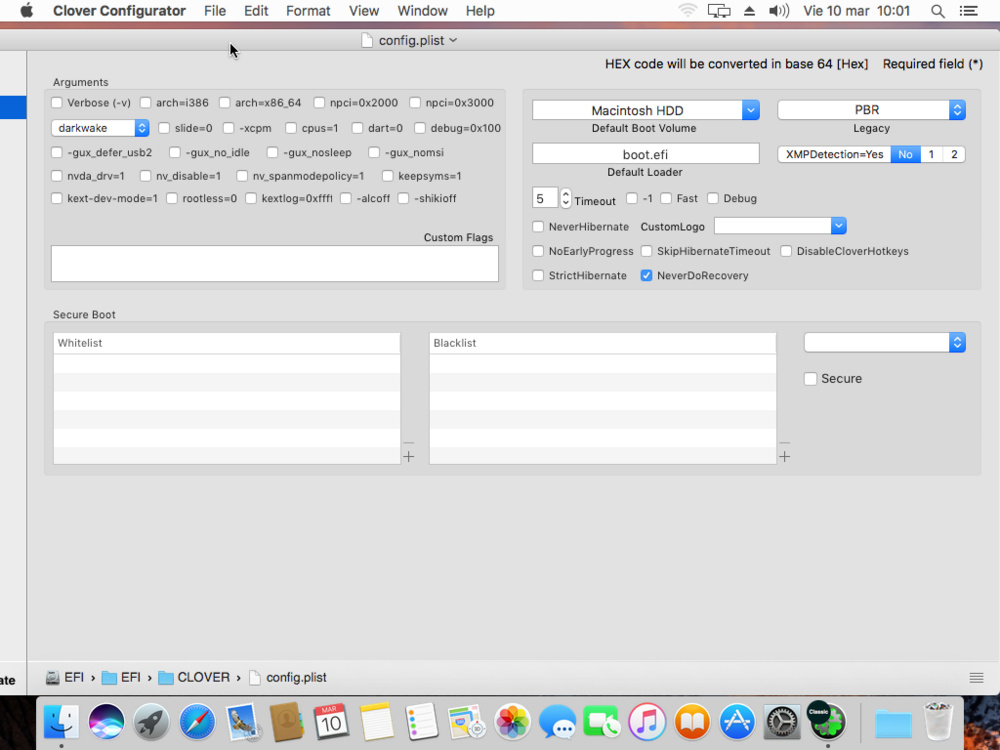Image resolution: width=1000 pixels, height=750 pixels.
Task: Open iTunes in the Dock
Action: point(647,721)
